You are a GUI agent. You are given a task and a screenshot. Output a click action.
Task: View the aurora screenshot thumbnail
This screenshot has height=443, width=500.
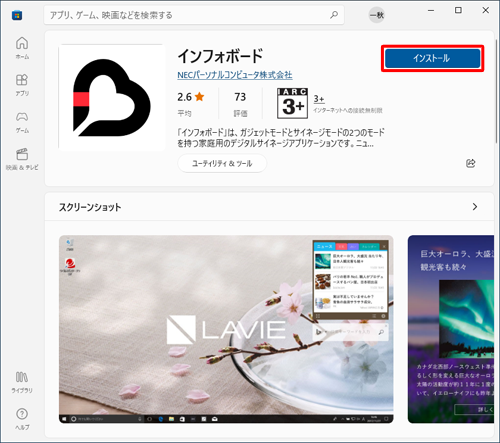(x=451, y=329)
